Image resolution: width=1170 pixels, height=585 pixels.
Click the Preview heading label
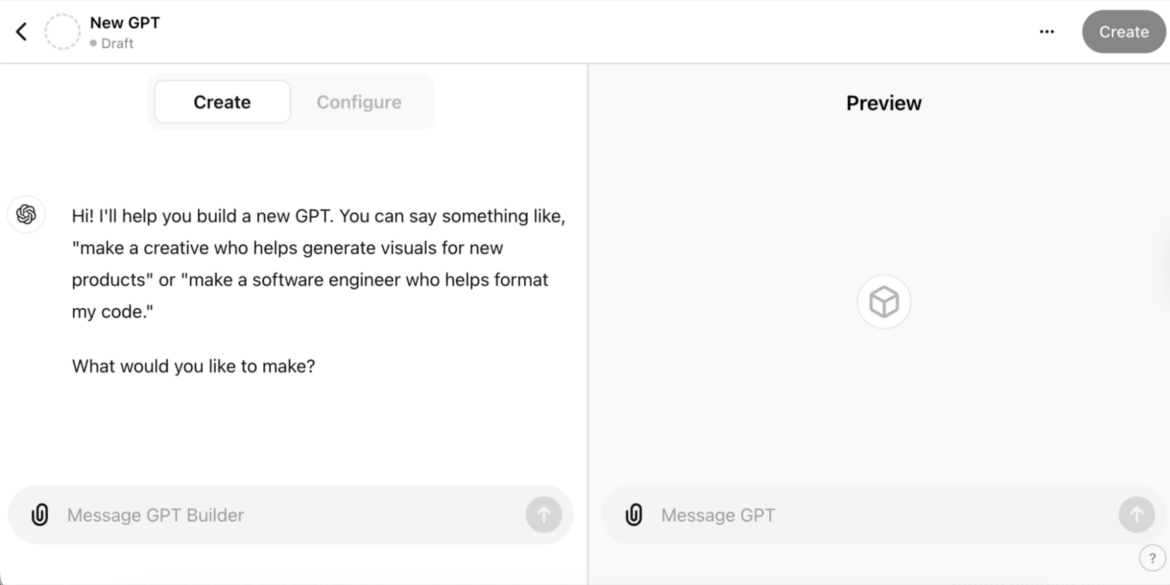pyautogui.click(x=883, y=102)
